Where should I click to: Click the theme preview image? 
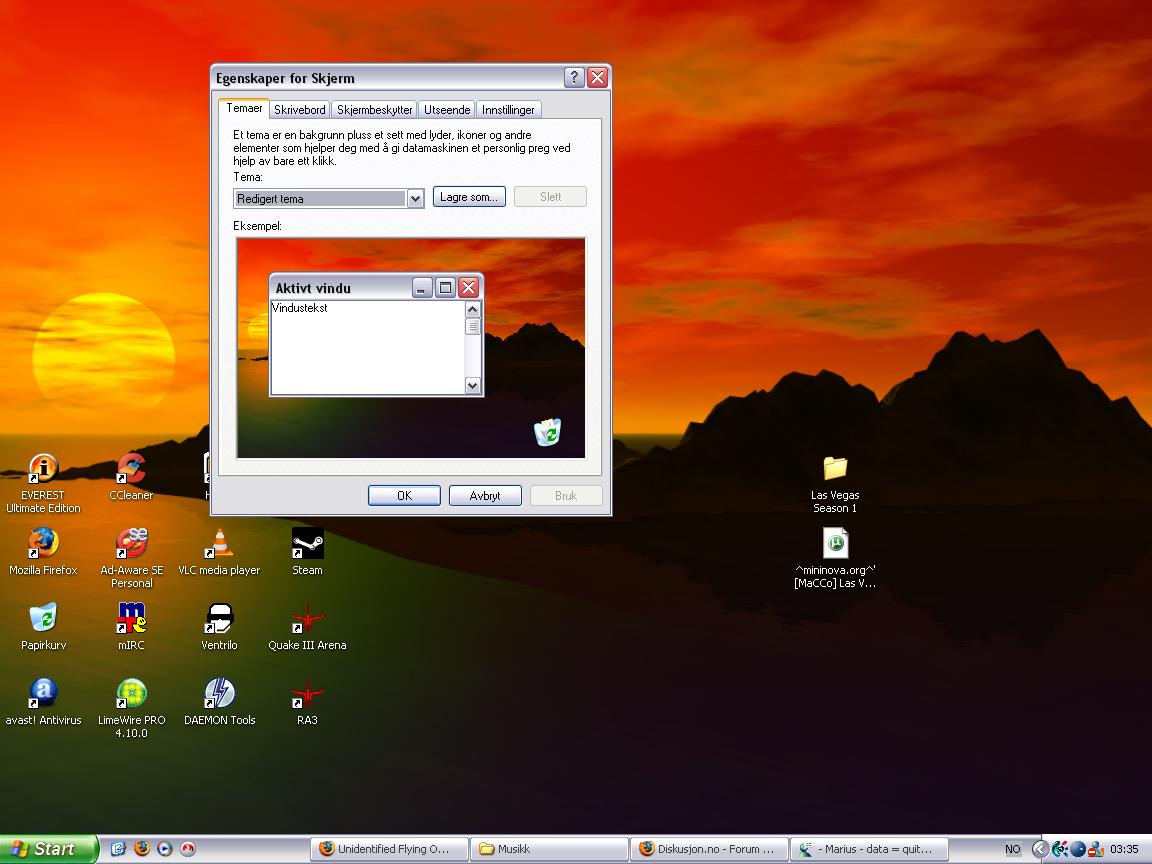[411, 348]
